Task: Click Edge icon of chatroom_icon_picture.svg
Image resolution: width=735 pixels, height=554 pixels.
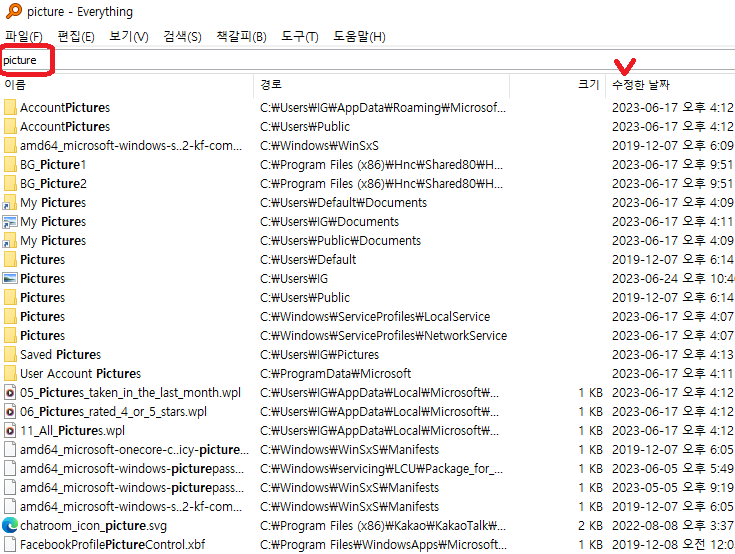Action: tap(10, 525)
